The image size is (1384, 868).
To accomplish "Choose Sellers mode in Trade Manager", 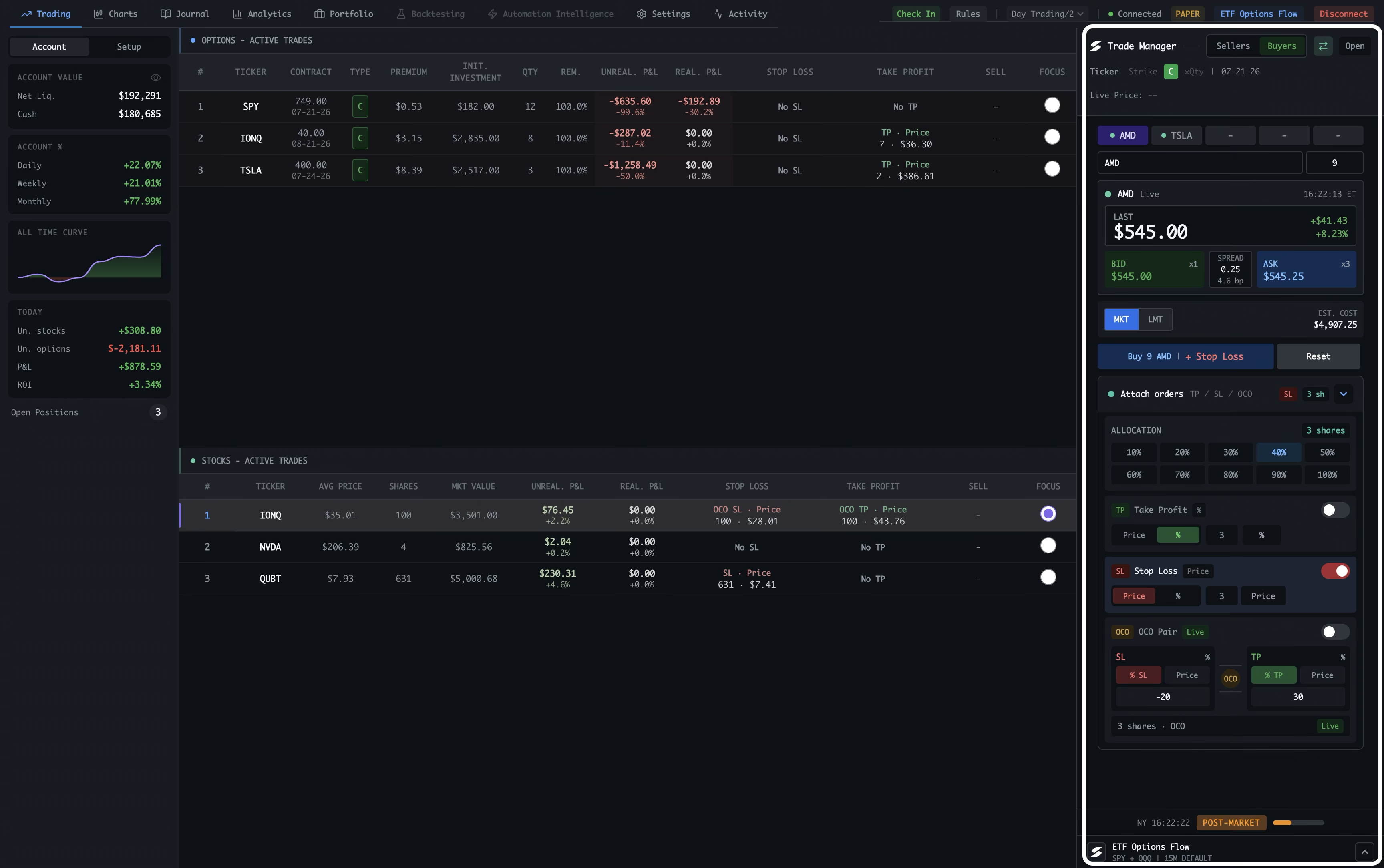I will pyautogui.click(x=1233, y=46).
